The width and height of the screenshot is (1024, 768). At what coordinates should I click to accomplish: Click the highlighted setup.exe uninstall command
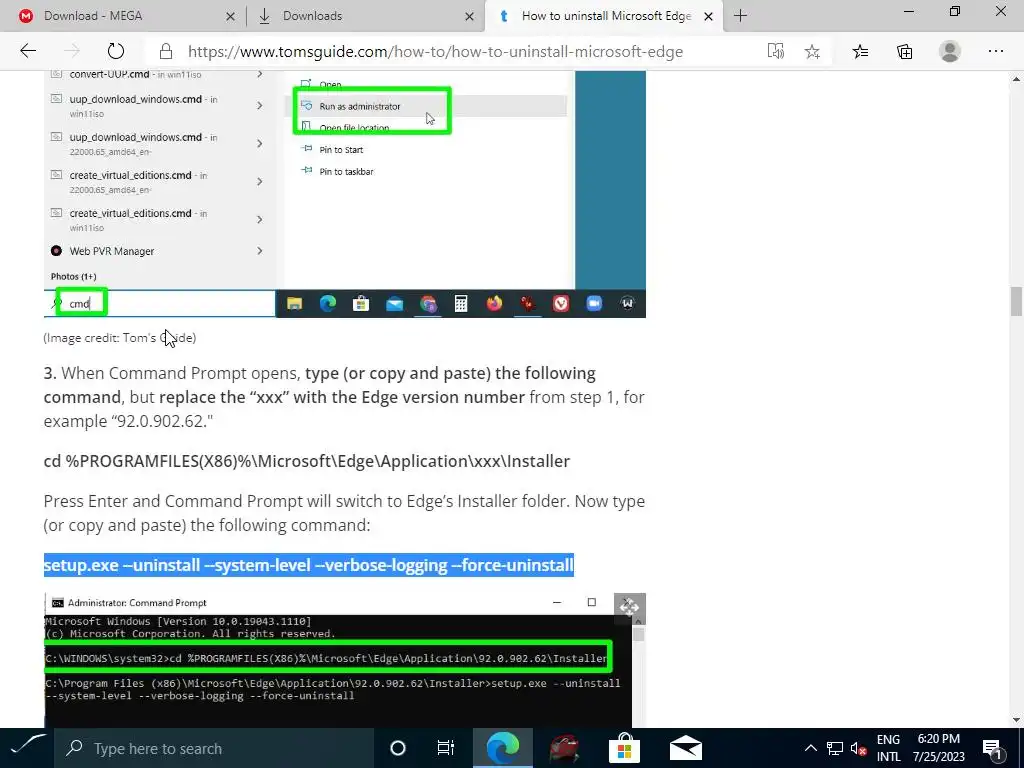(309, 564)
